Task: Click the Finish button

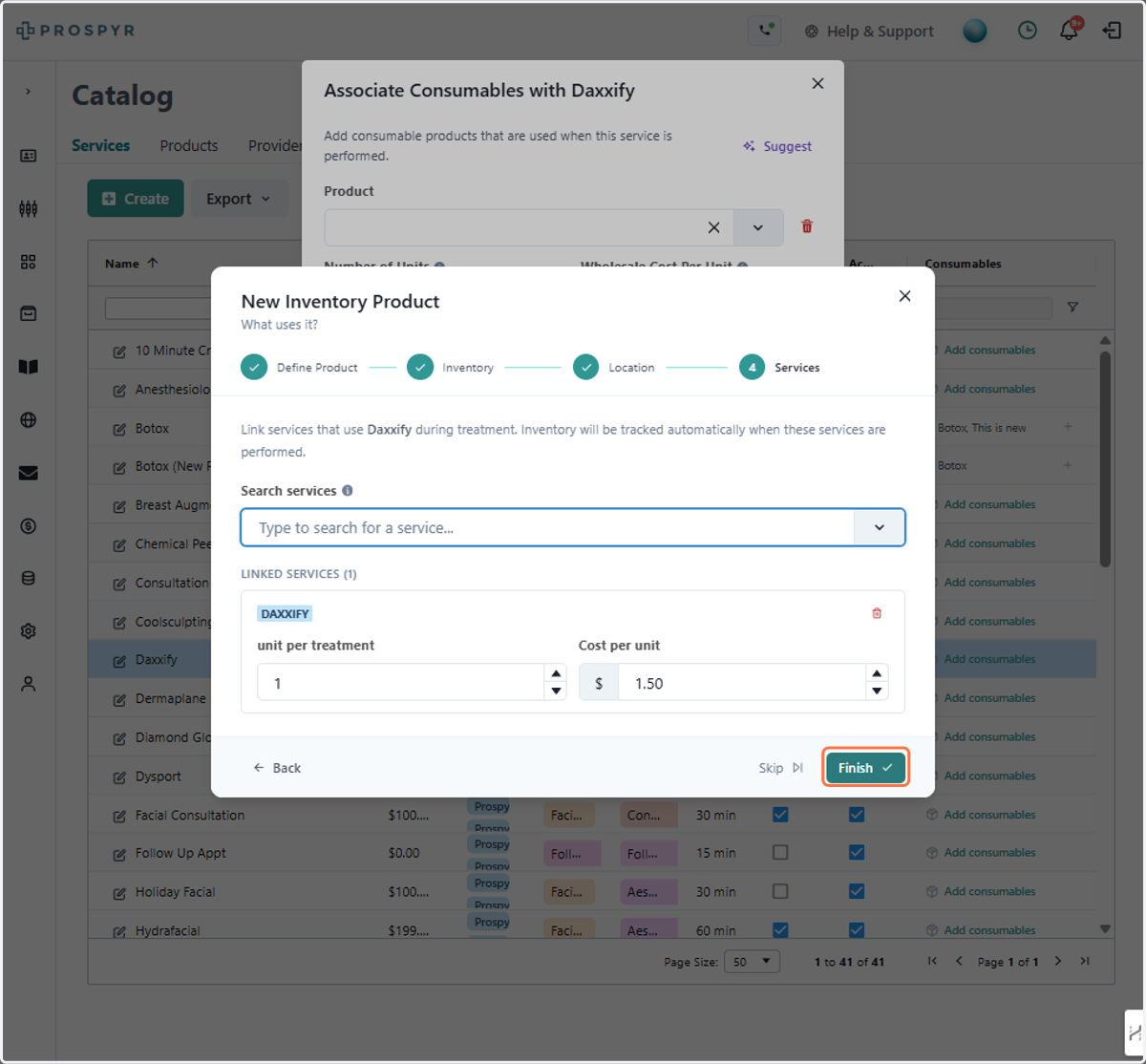Action: (x=865, y=768)
